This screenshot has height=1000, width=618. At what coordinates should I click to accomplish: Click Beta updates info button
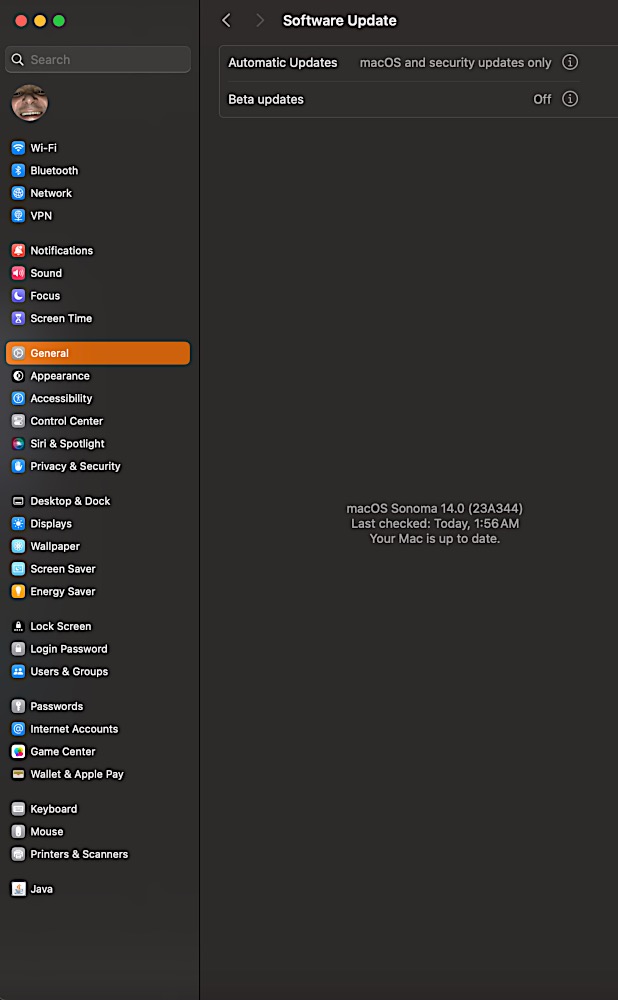tap(570, 99)
